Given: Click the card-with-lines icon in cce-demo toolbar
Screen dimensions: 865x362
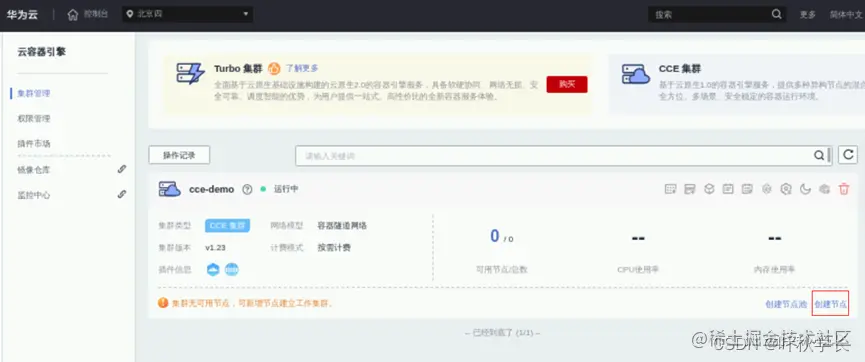Looking at the screenshot, I should 690,189.
